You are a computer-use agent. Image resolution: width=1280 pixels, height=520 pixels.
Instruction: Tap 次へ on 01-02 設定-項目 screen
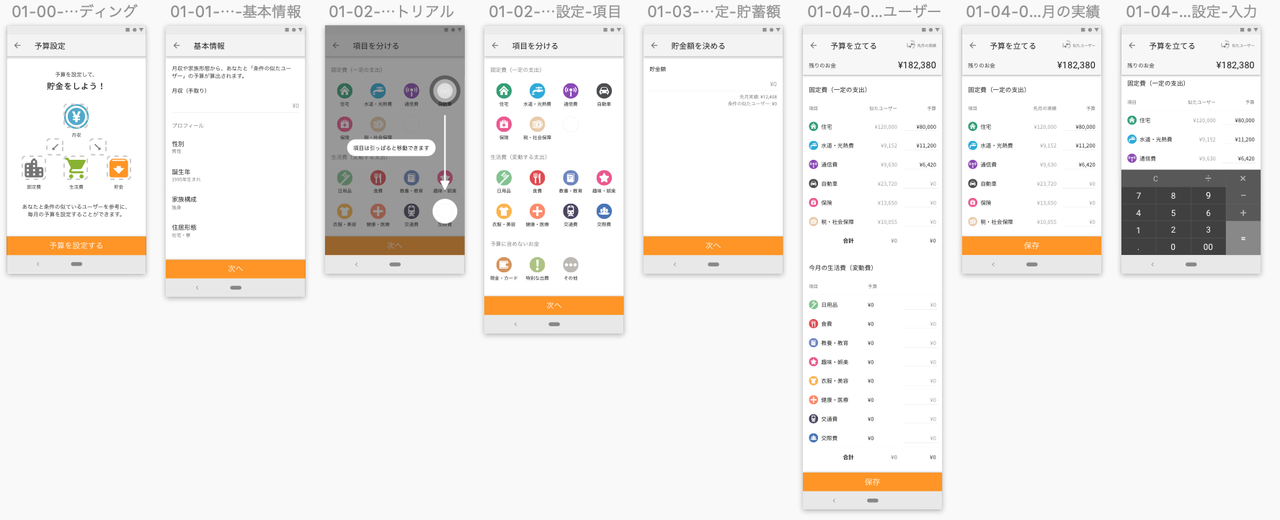[x=554, y=305]
